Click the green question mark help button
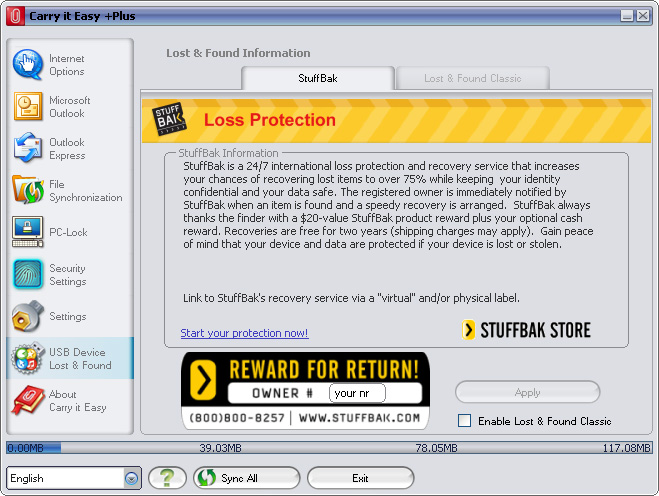Viewport: 659px width, 496px height. pos(167,478)
